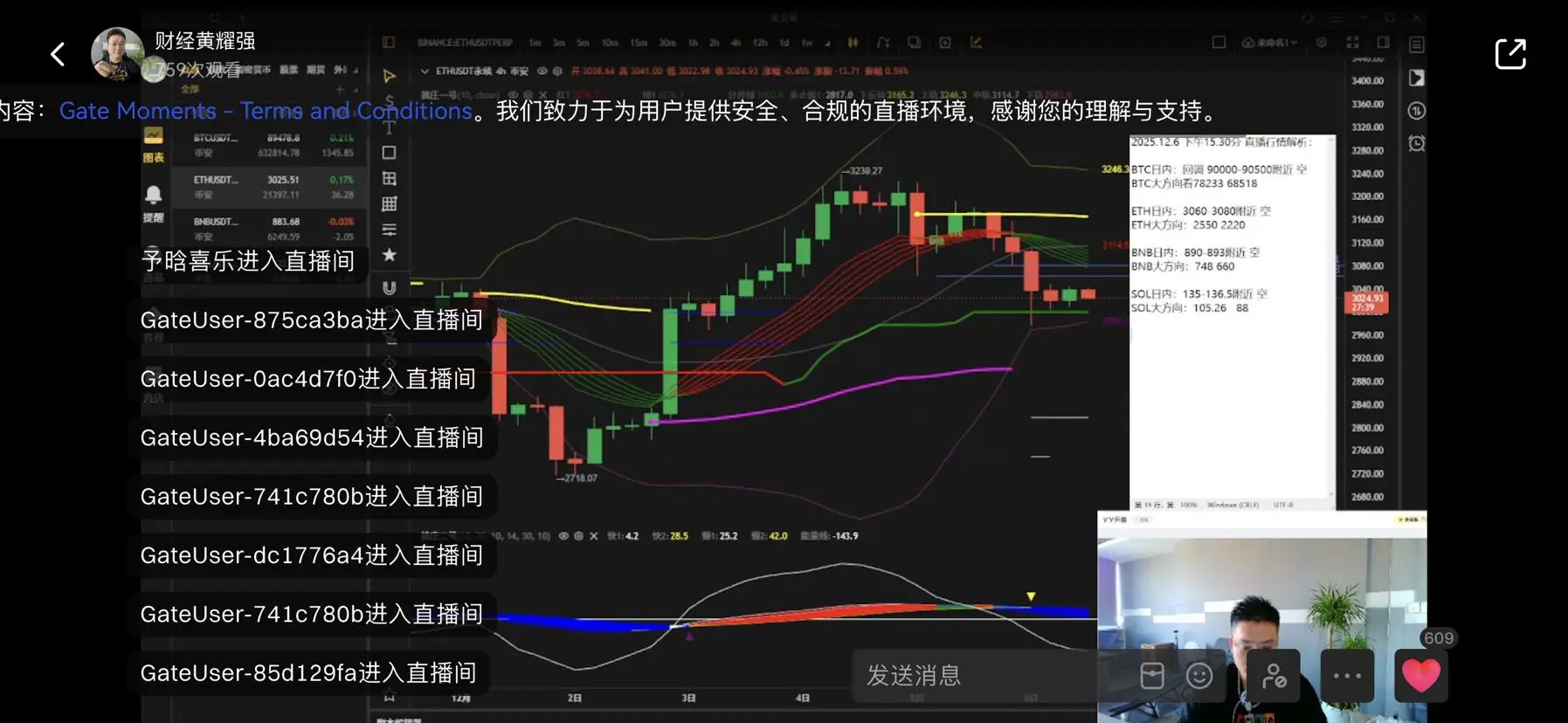1568x723 pixels.
Task: Switch chart to the 15m timeframe
Action: coord(639,43)
